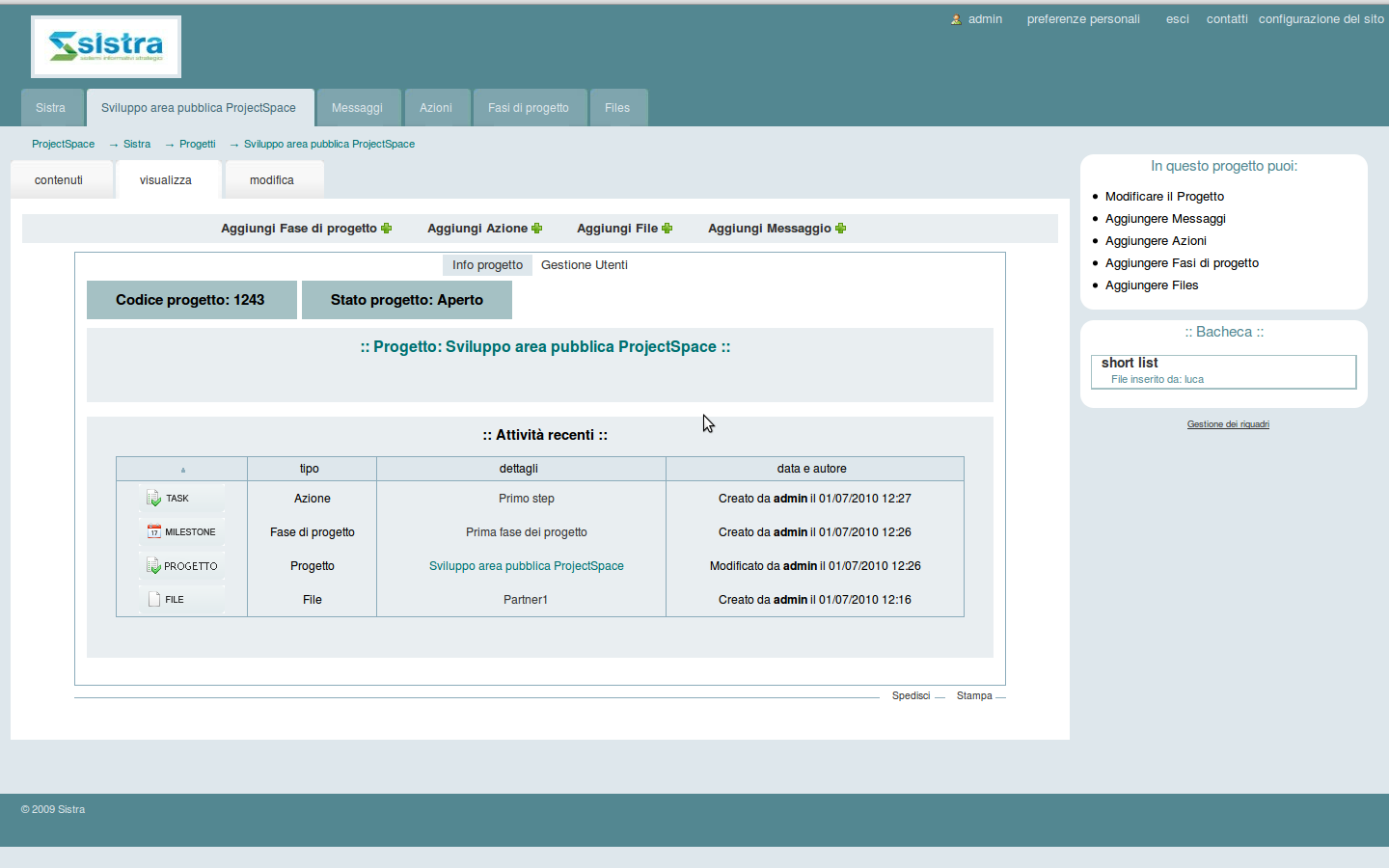Click Aggiungere Fasi di progetto in sidebar
Viewport: 1389px width, 868px height.
[1182, 263]
